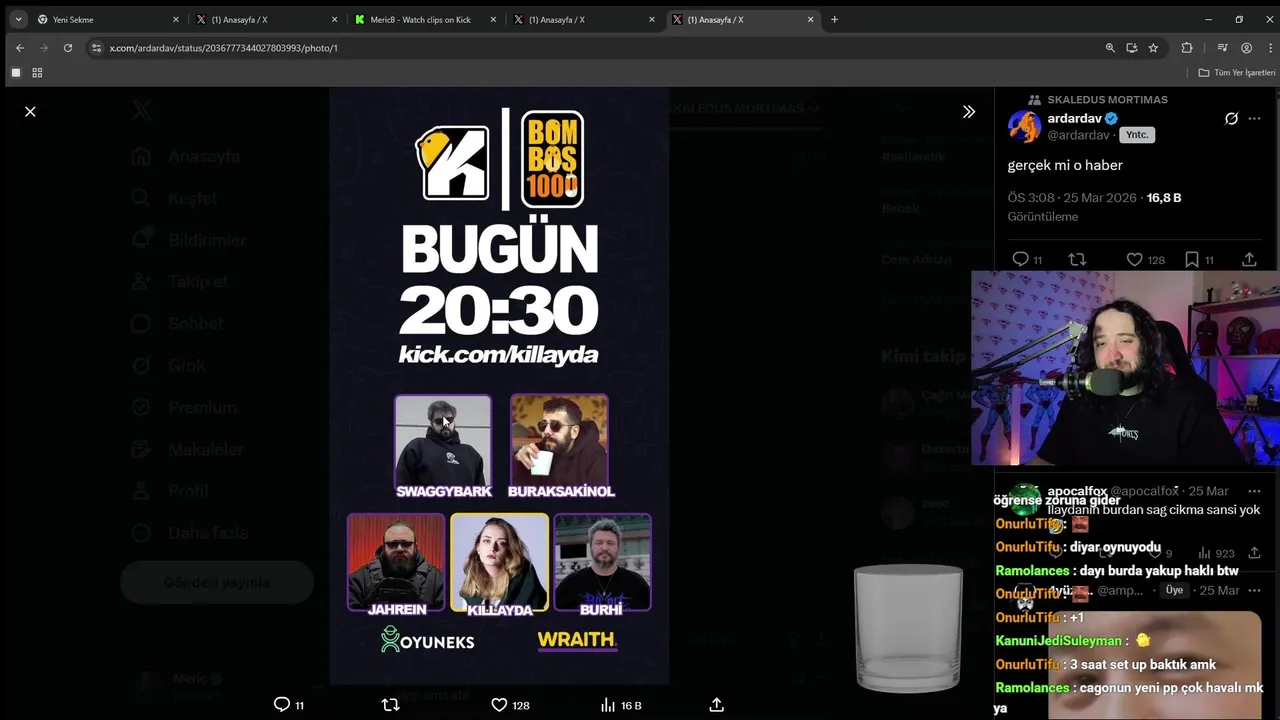Image resolution: width=1280 pixels, height=720 pixels.
Task: Reply icon below the photo showing 11
Action: click(289, 705)
